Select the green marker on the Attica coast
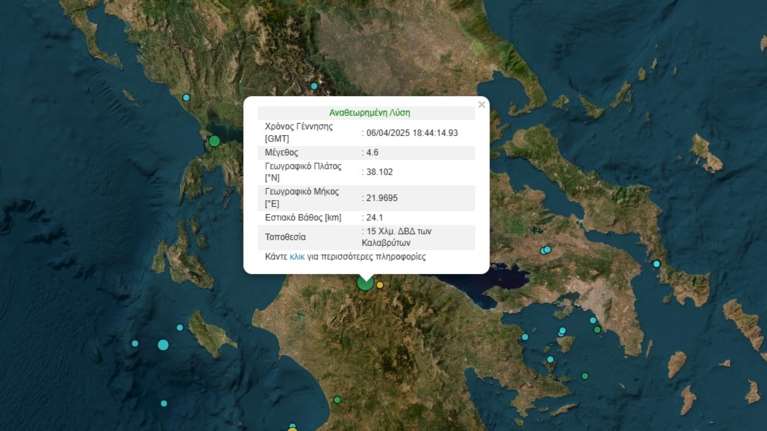 pyautogui.click(x=597, y=330)
